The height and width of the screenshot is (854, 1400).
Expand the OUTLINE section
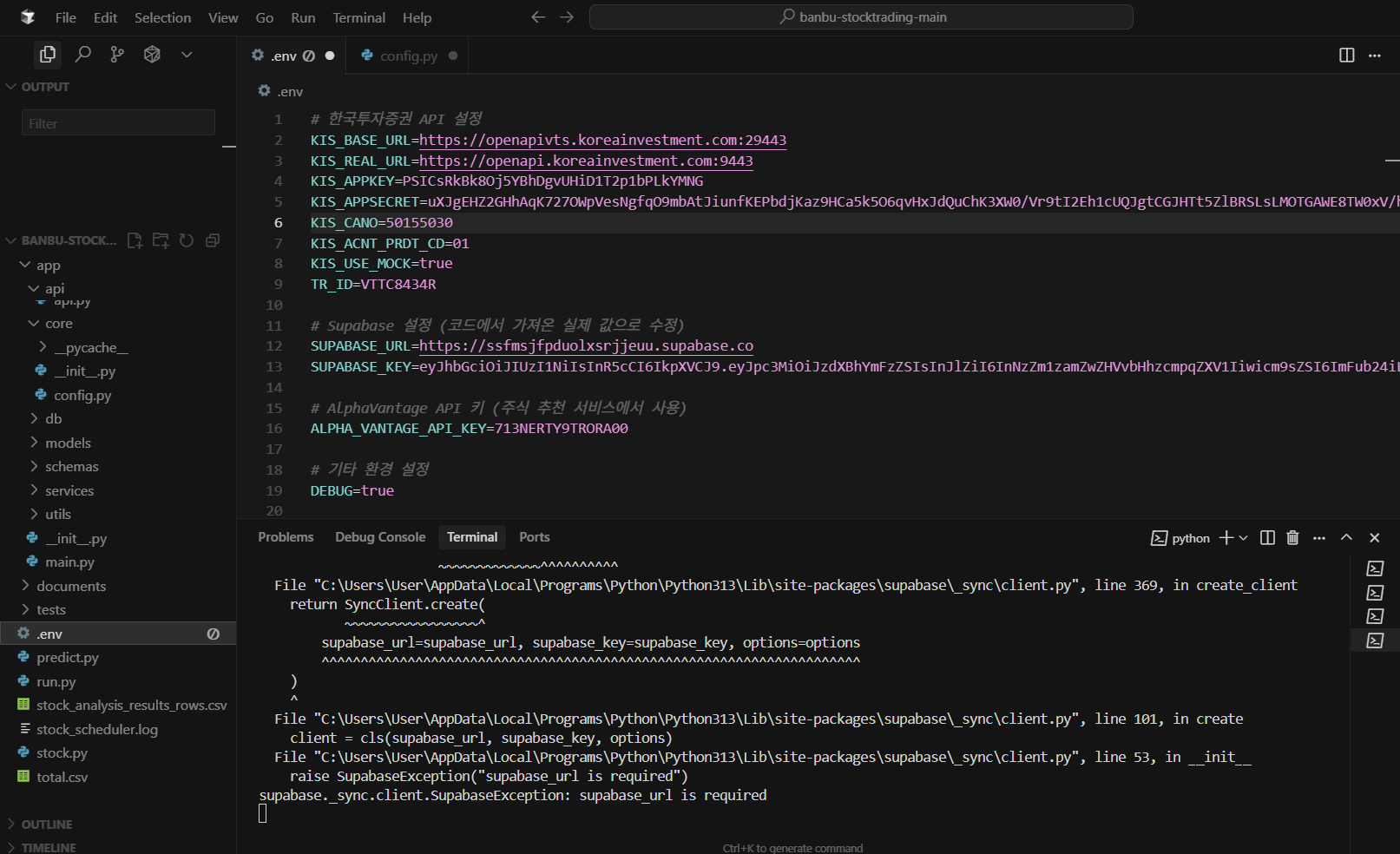coord(47,824)
